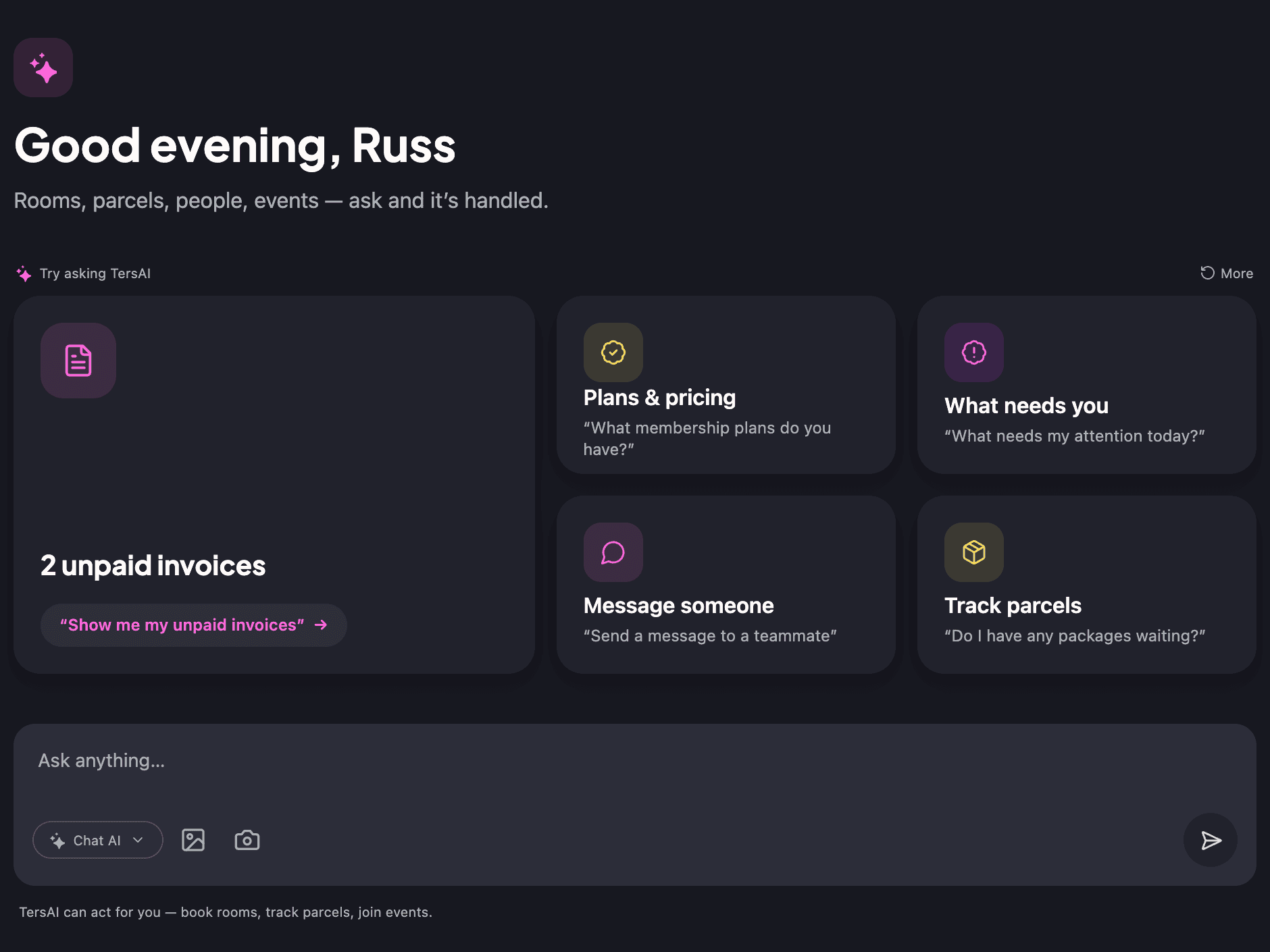
Task: Open the Plans & pricing card title
Action: pos(659,398)
